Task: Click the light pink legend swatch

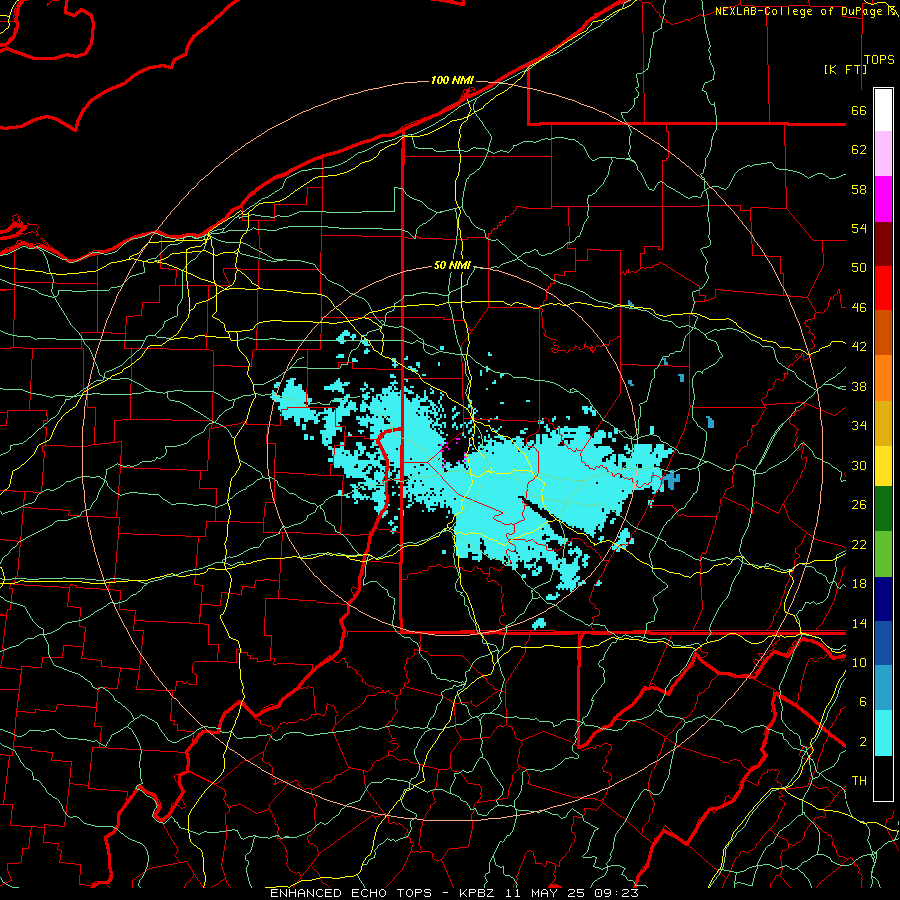Action: tap(883, 154)
